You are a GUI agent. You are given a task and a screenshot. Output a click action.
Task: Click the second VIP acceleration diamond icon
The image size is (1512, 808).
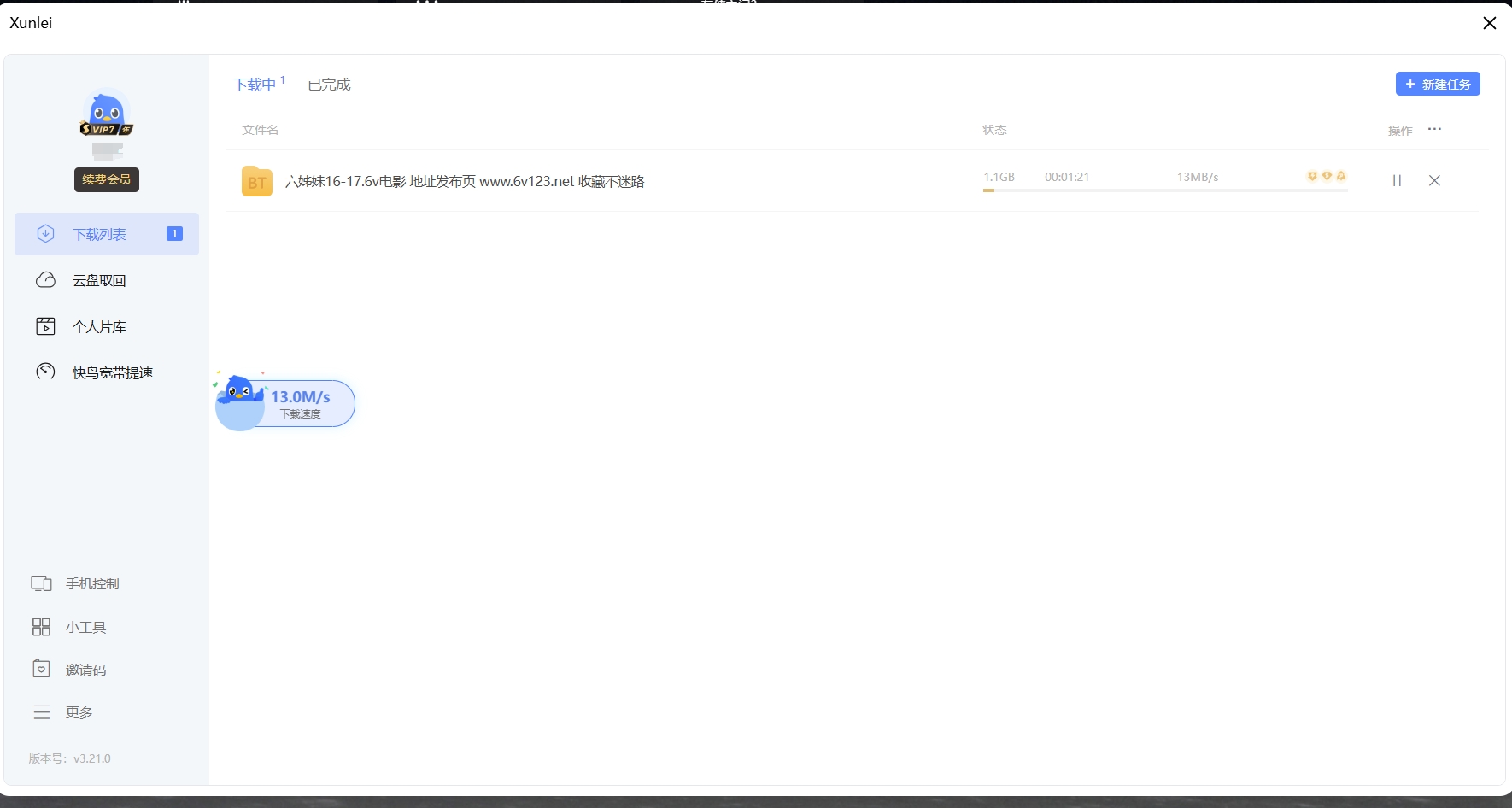[x=1327, y=176]
